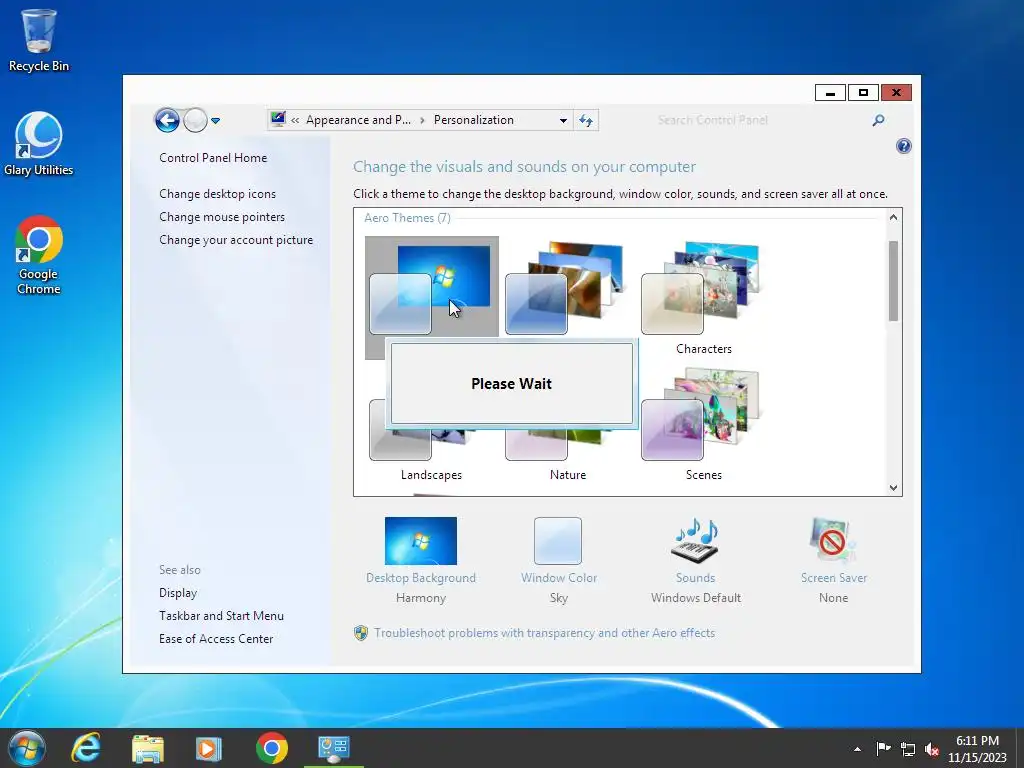The width and height of the screenshot is (1024, 768).
Task: Open Windows Explorer from taskbar
Action: coord(148,748)
